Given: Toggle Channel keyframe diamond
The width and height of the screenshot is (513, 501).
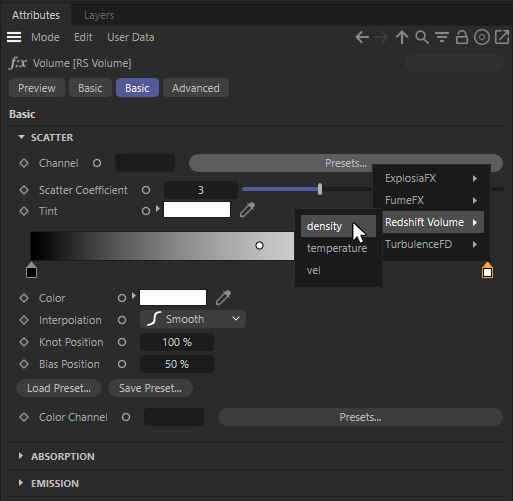Looking at the screenshot, I should pos(24,163).
